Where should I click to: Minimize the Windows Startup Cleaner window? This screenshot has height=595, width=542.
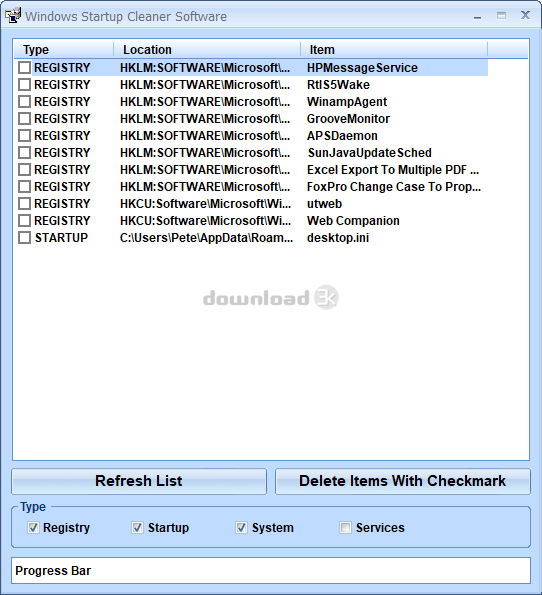477,16
